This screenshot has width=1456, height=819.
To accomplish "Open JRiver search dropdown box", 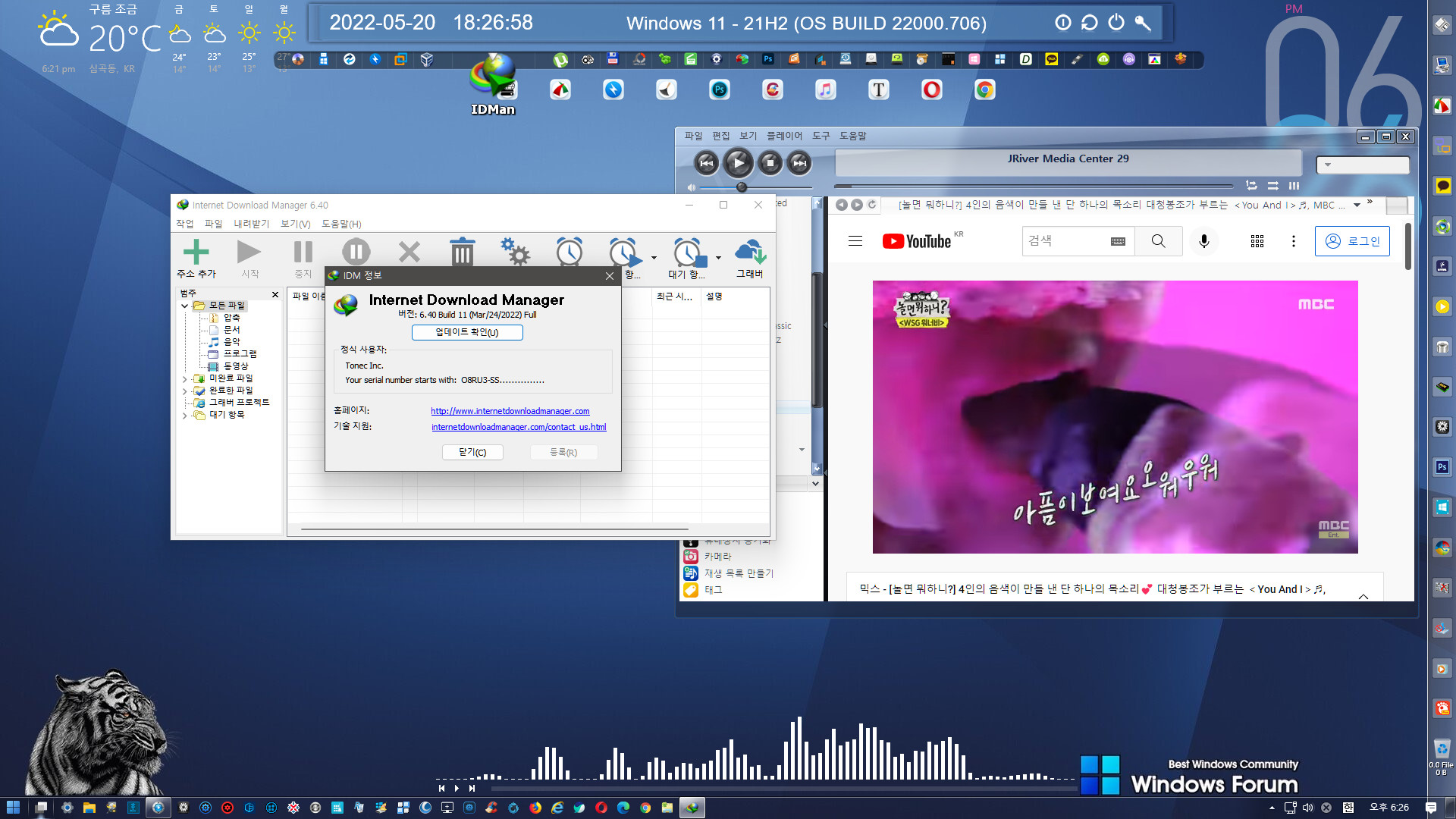I will [x=1363, y=165].
